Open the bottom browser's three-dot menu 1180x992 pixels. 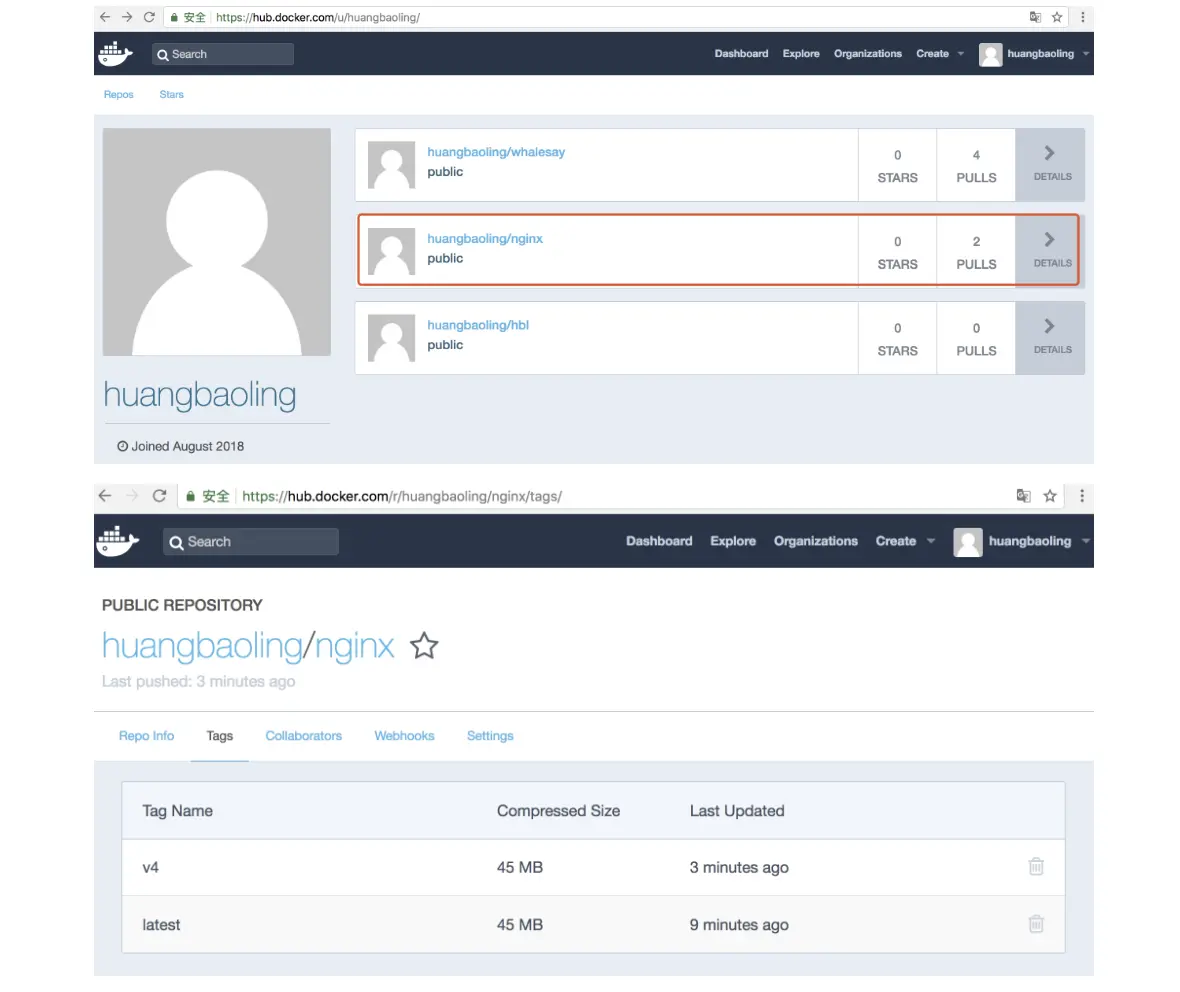click(1082, 495)
